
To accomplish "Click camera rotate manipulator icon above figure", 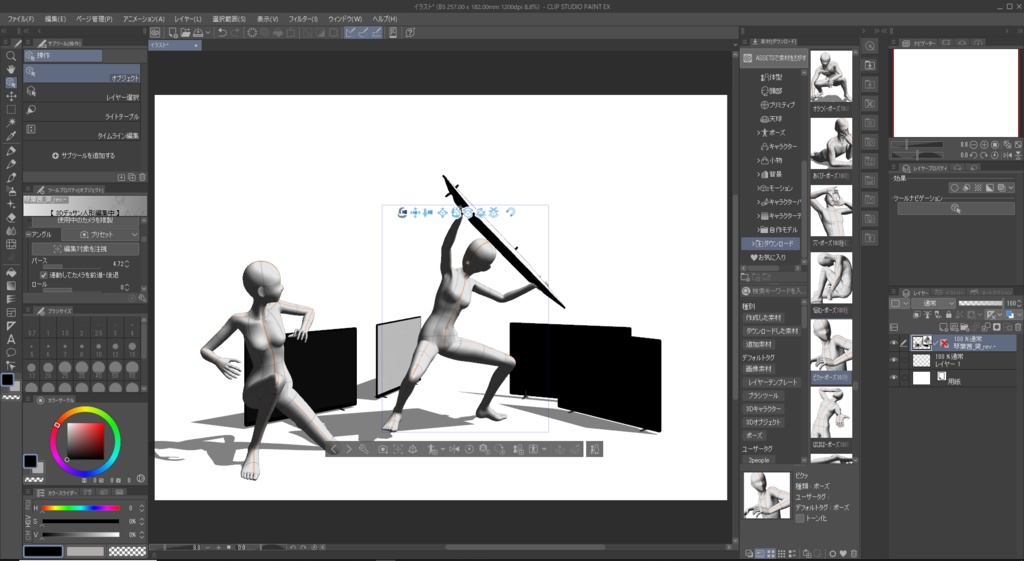I will [402, 212].
